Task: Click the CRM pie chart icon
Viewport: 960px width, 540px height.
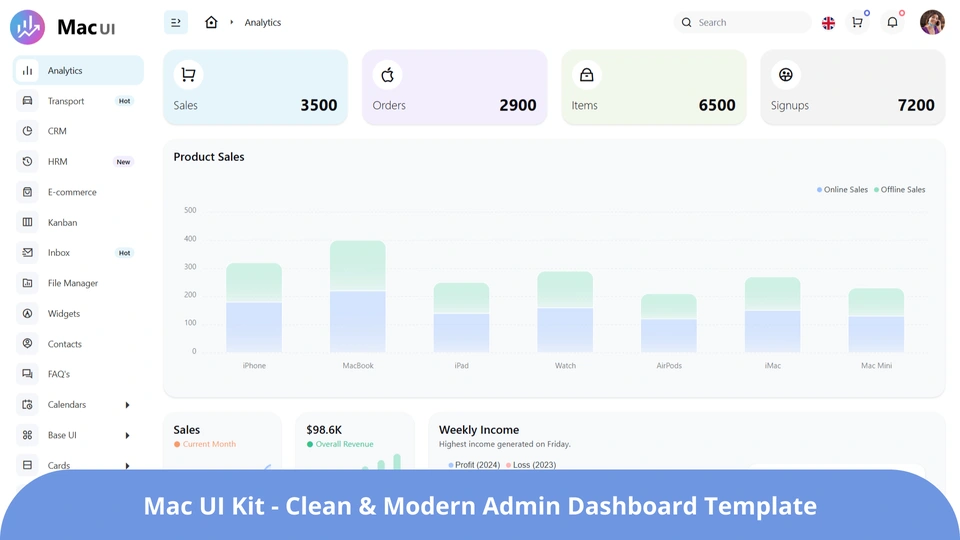Action: tap(28, 131)
